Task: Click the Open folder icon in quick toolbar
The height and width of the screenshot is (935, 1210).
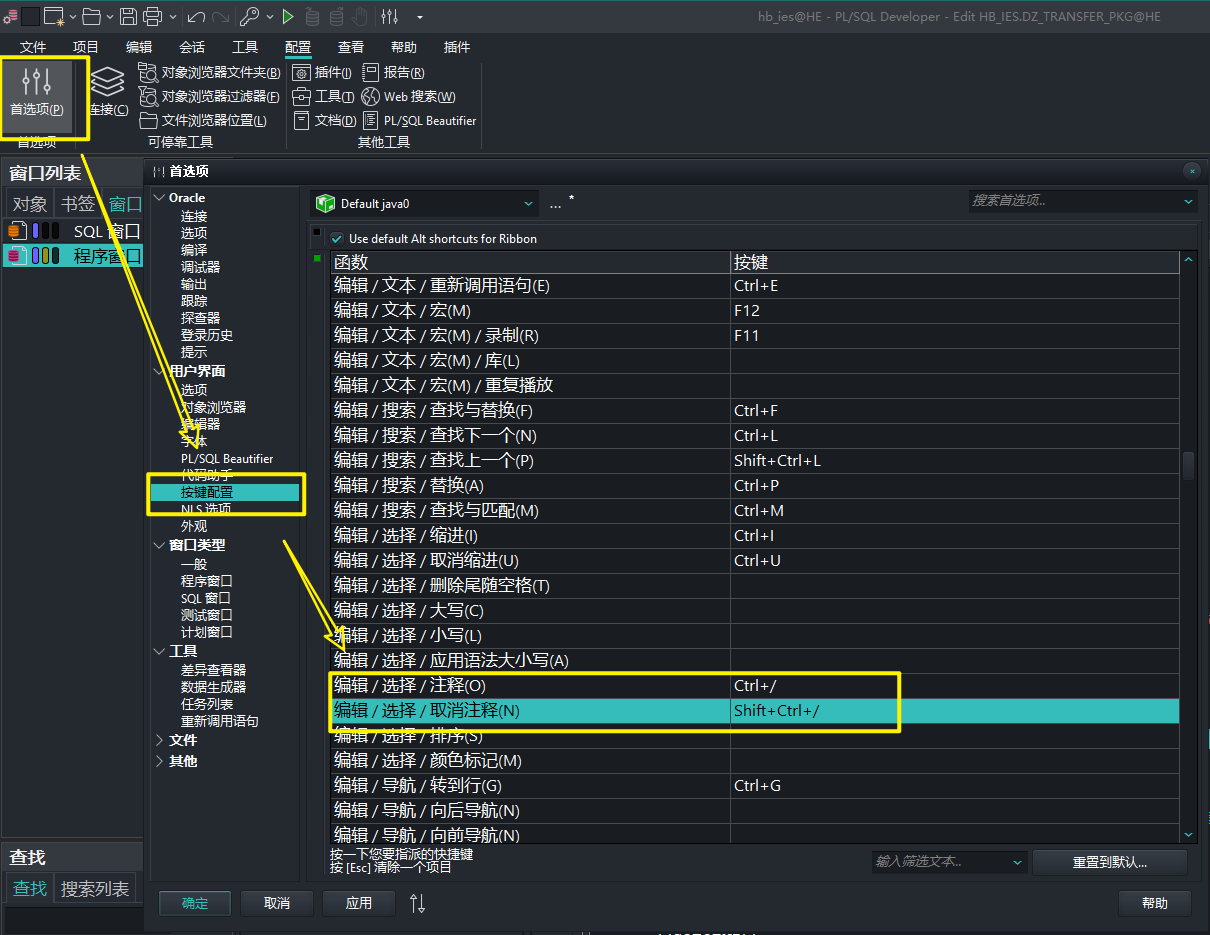Action: click(91, 16)
